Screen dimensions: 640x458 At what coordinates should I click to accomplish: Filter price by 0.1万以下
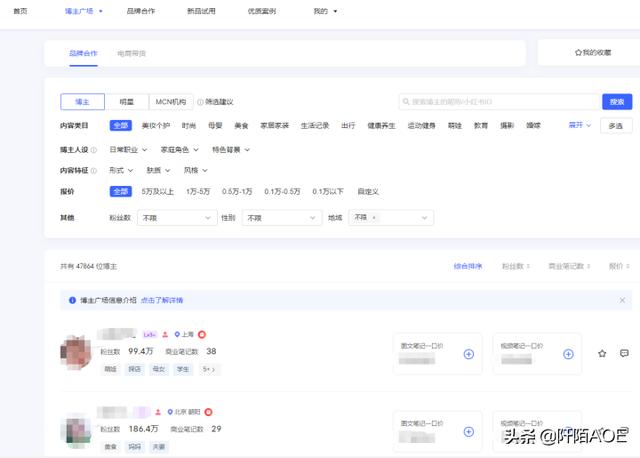click(x=328, y=191)
